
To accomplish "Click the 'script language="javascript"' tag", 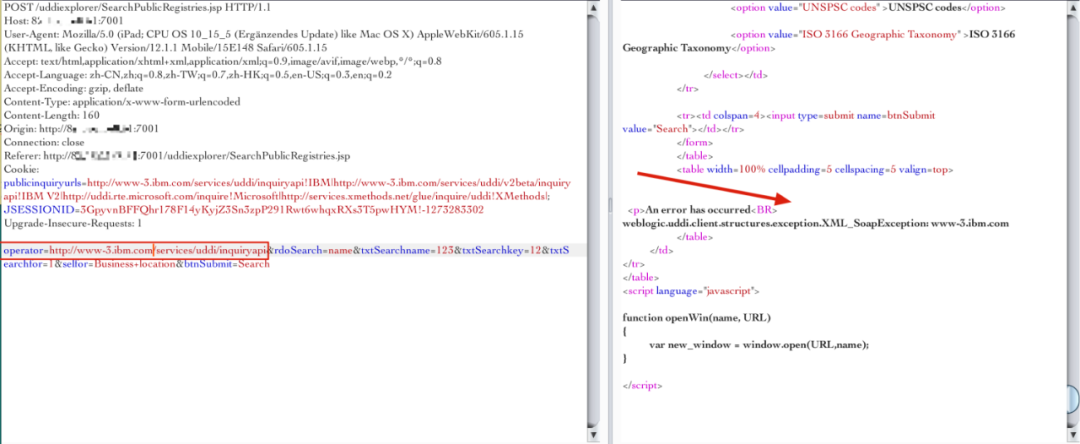I will [x=690, y=290].
